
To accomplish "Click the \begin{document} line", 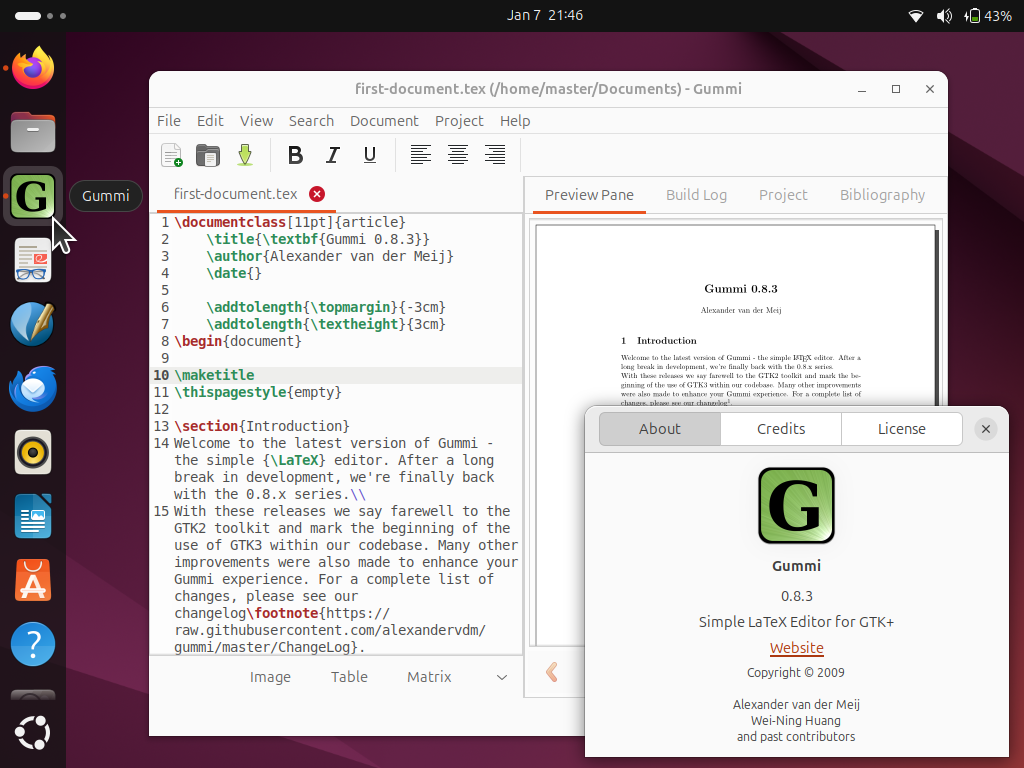I will pos(238,341).
